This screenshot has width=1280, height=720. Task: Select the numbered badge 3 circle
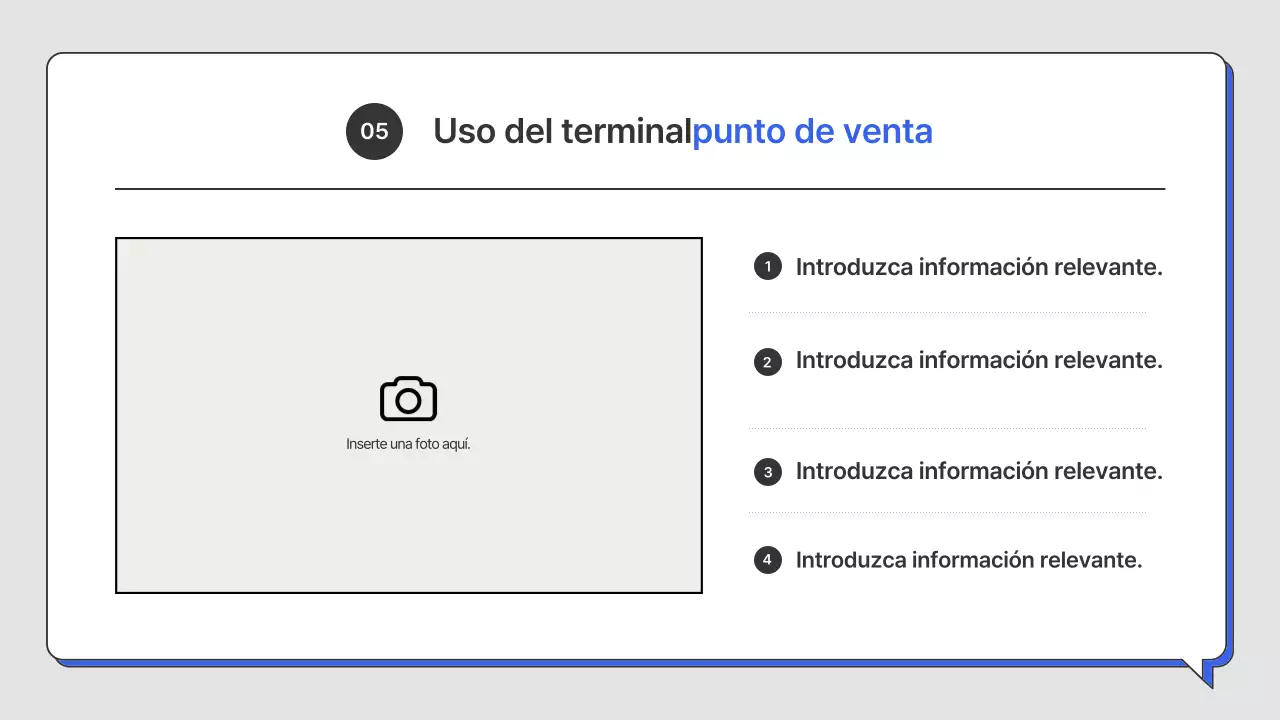767,471
